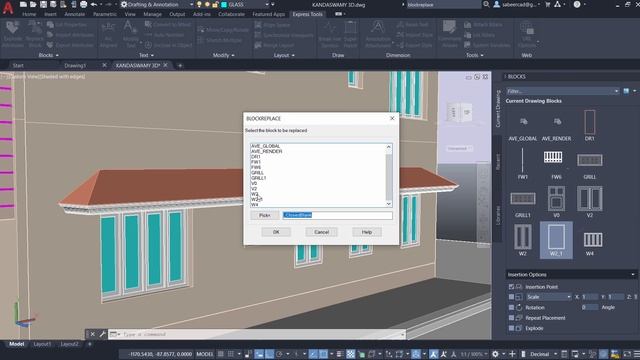Click the Plot printer icon
Viewport: 640px width, 360px height.
83,4
